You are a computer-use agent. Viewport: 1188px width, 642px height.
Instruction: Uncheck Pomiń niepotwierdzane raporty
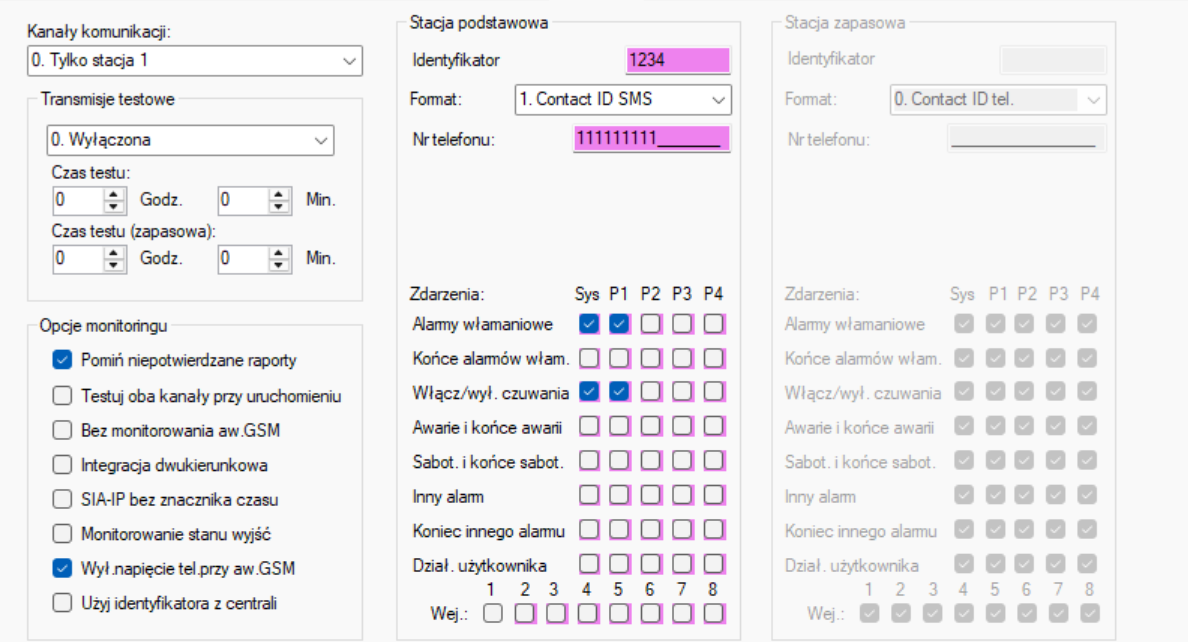click(x=62, y=360)
